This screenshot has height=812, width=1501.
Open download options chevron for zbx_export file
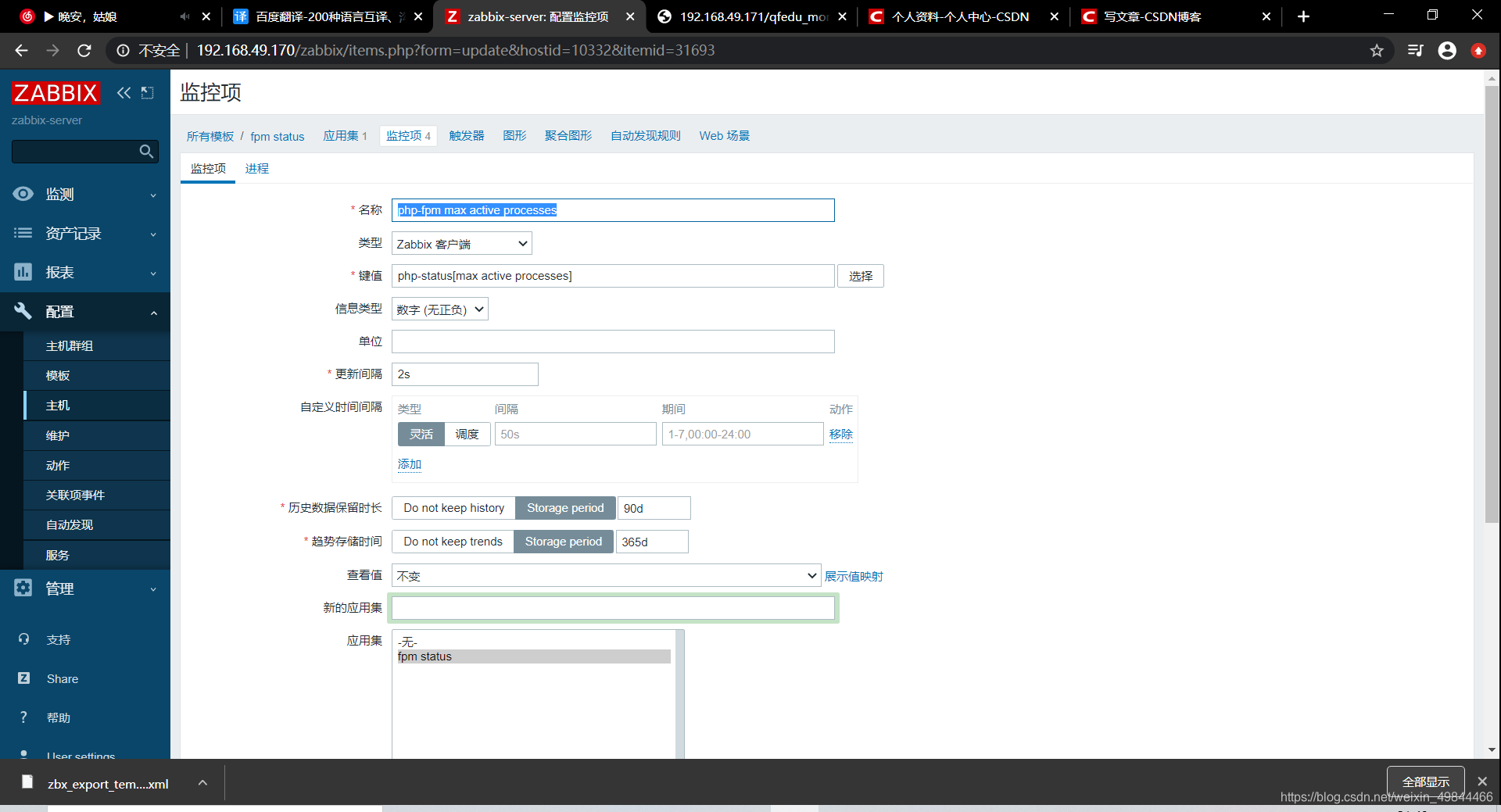pos(202,782)
